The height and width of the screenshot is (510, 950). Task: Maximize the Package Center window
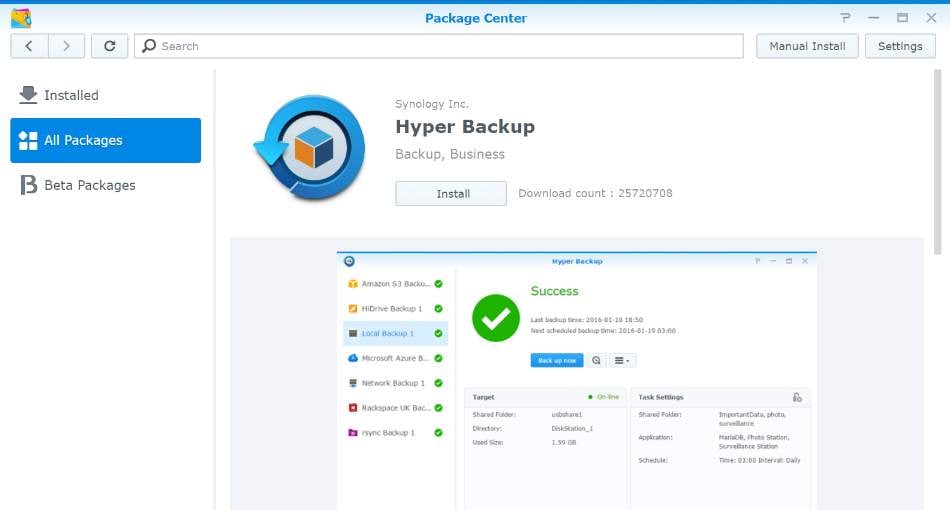902,18
